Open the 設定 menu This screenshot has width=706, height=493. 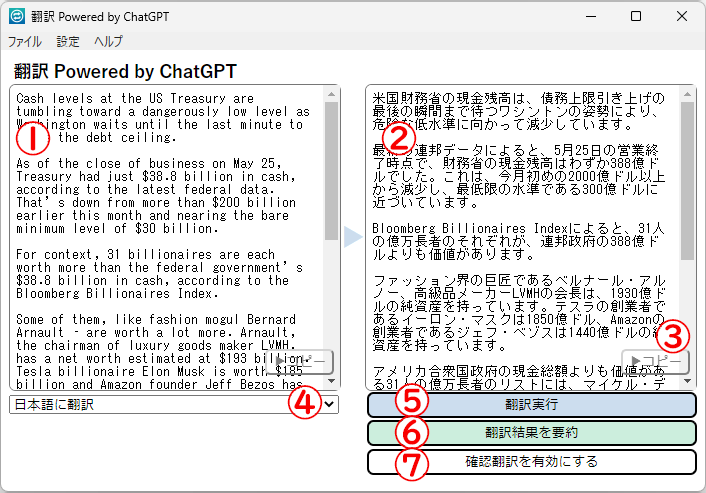68,42
